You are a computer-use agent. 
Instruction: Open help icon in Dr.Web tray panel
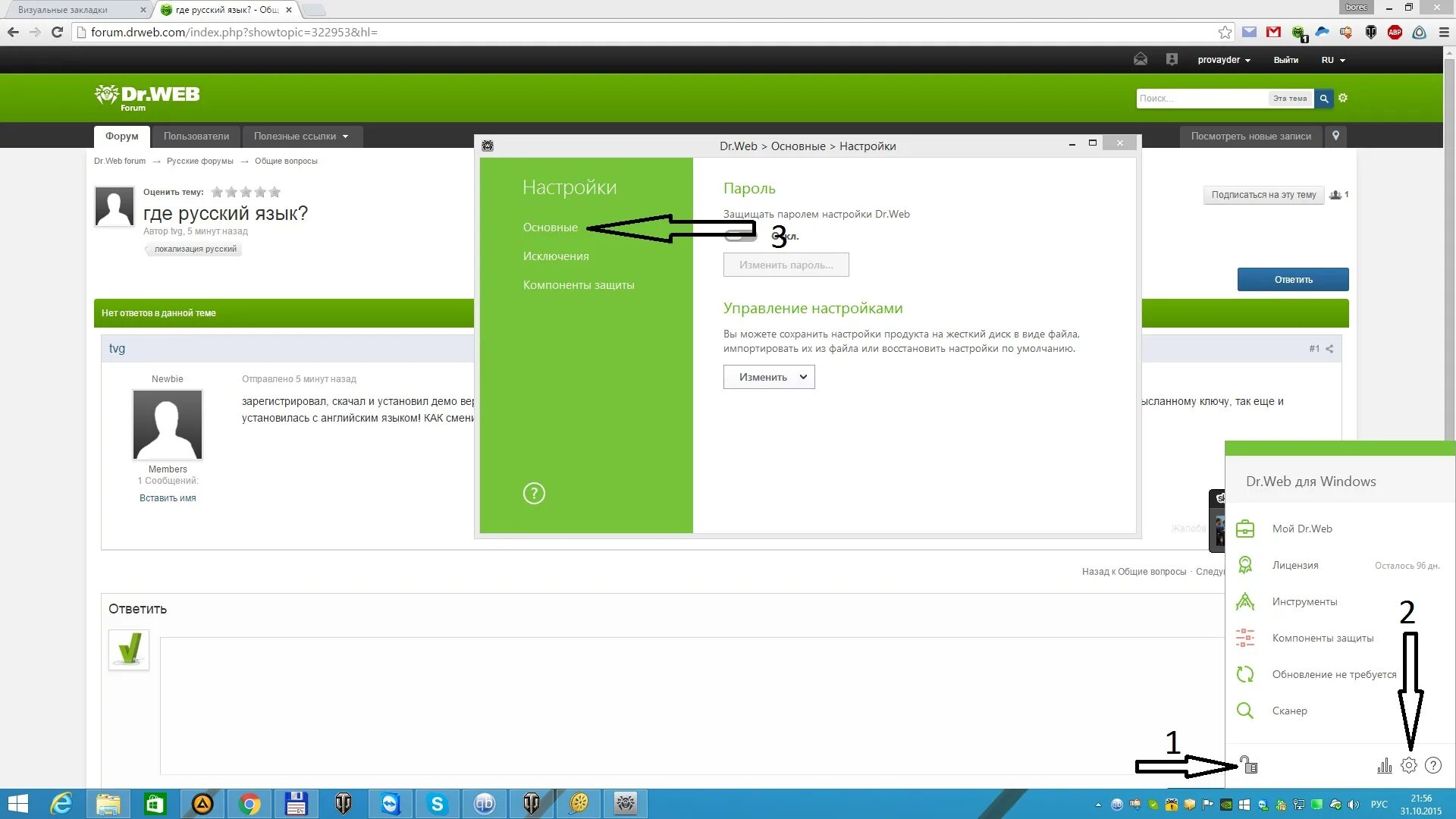coord(1433,765)
